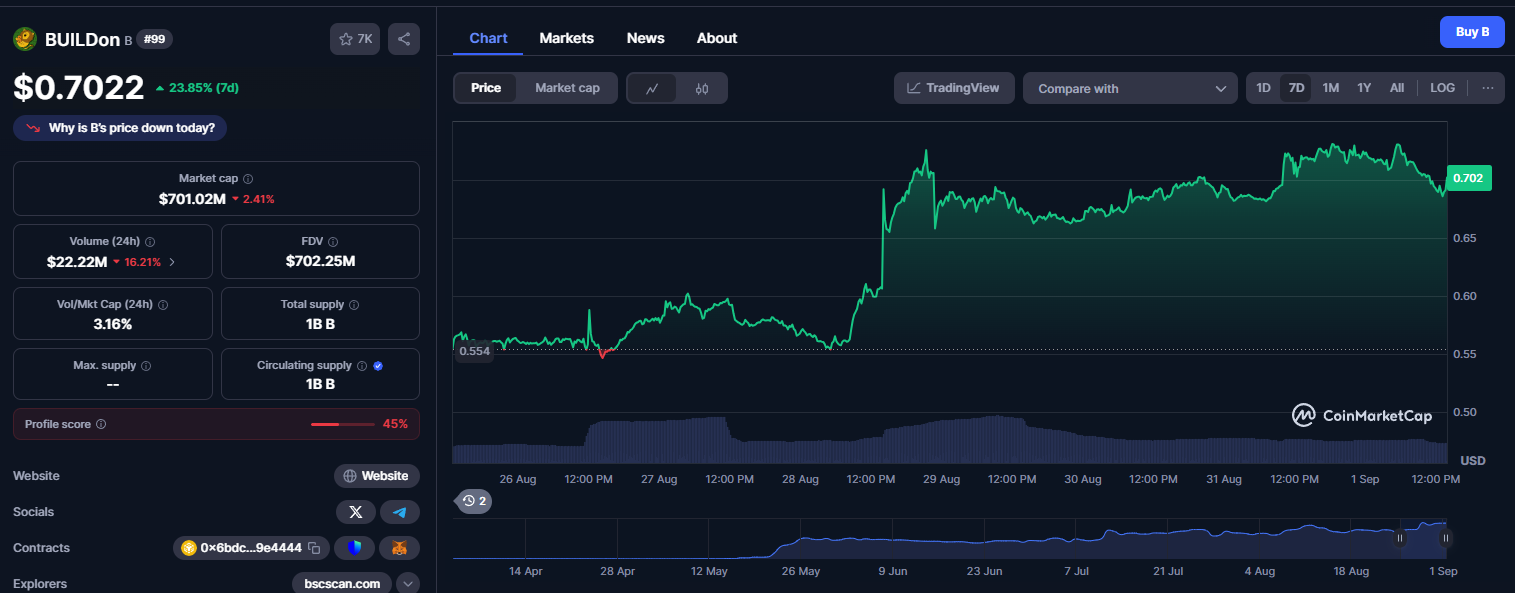Open Volume (24h) info icon

(150, 242)
